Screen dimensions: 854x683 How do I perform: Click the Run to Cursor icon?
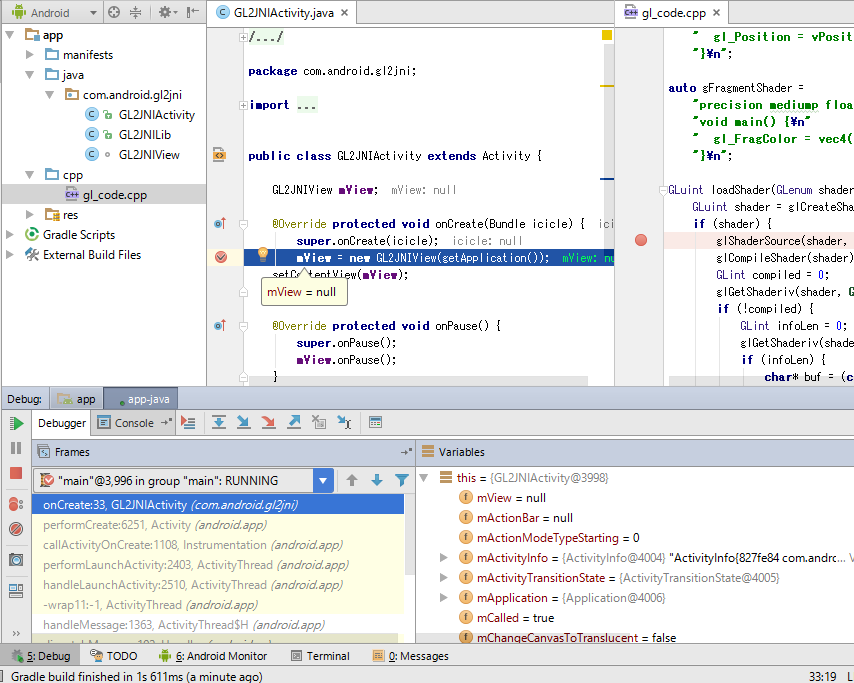tap(344, 423)
